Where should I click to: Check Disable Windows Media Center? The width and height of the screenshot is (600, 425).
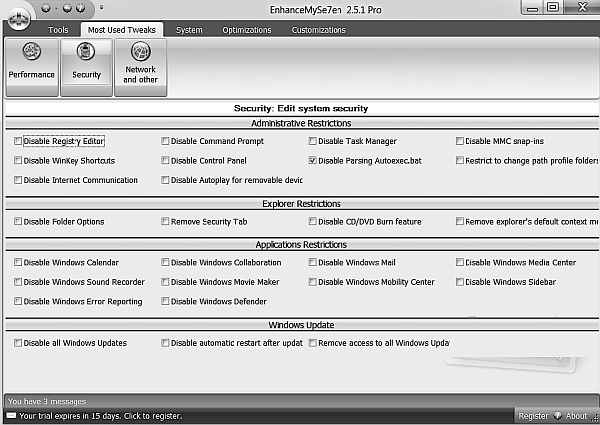(460, 262)
